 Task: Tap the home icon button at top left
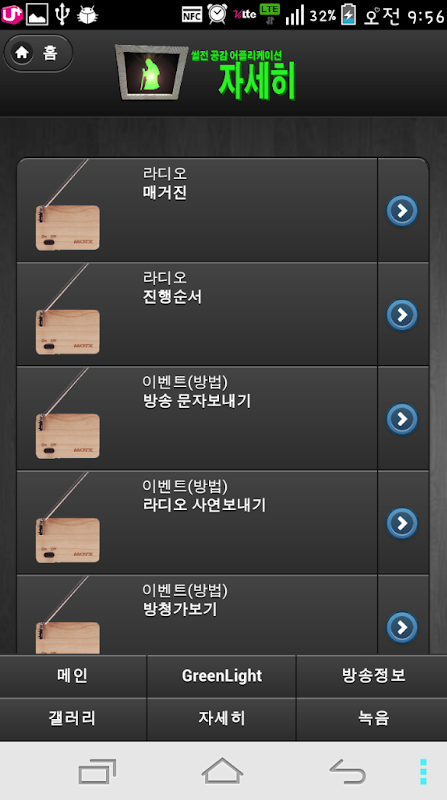(x=38, y=53)
